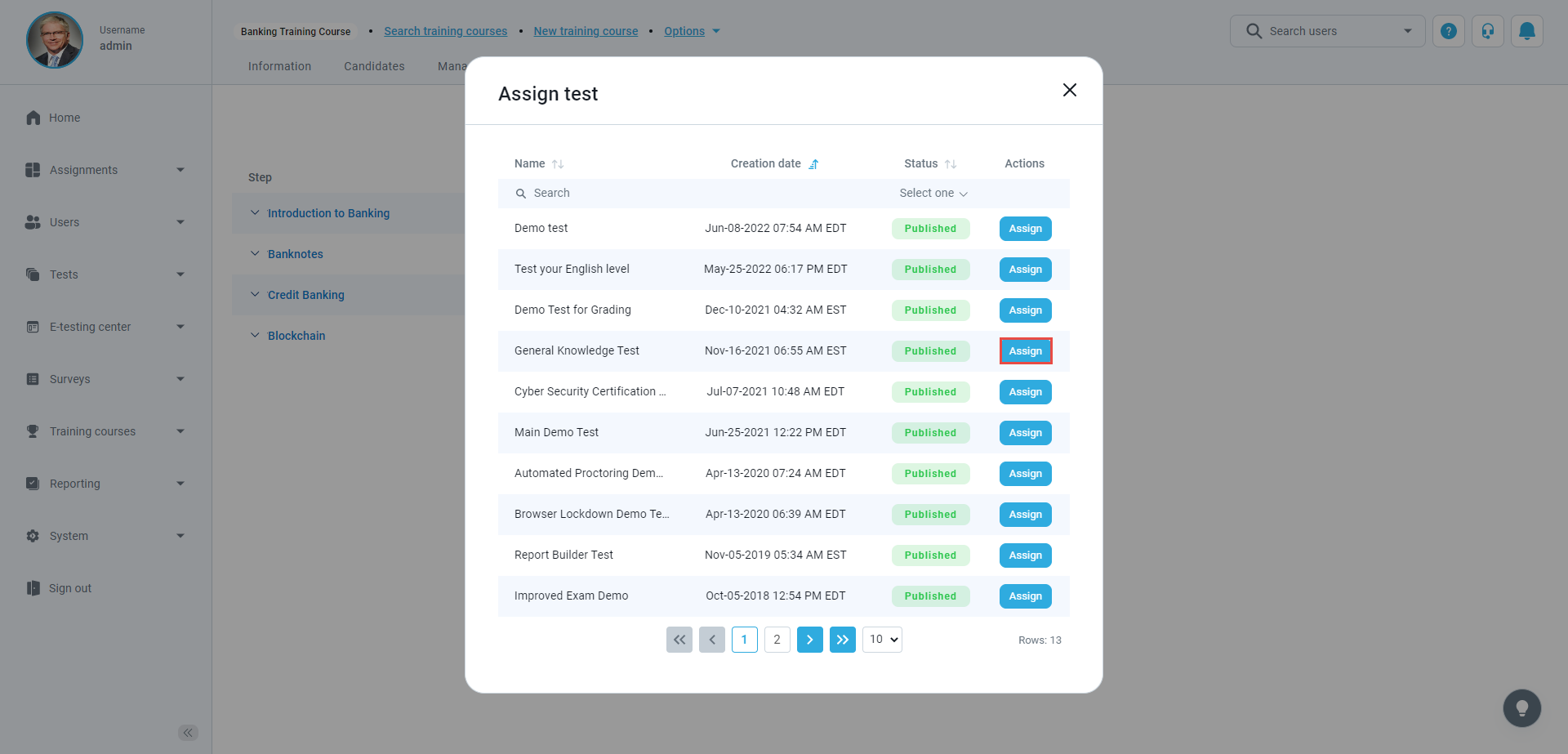Image resolution: width=1568 pixels, height=754 pixels.
Task: Expand the System menu arrow
Action: [x=180, y=536]
